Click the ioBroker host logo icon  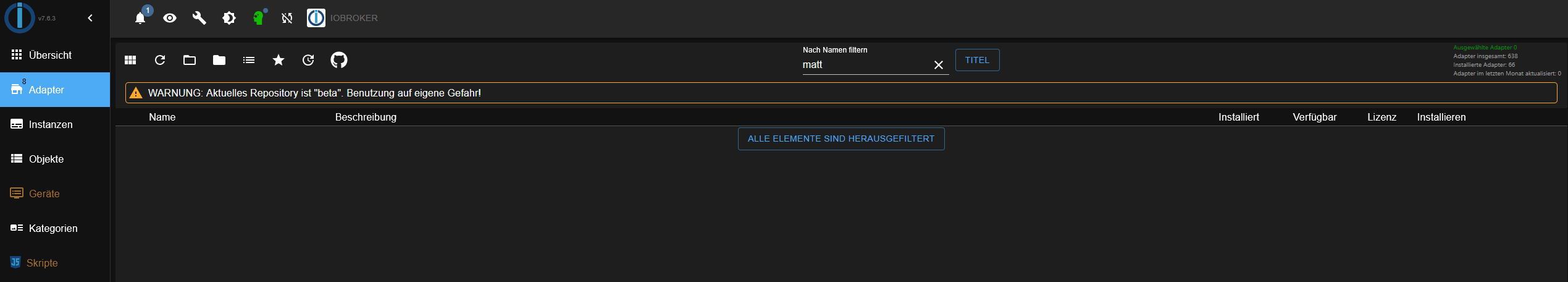point(316,18)
